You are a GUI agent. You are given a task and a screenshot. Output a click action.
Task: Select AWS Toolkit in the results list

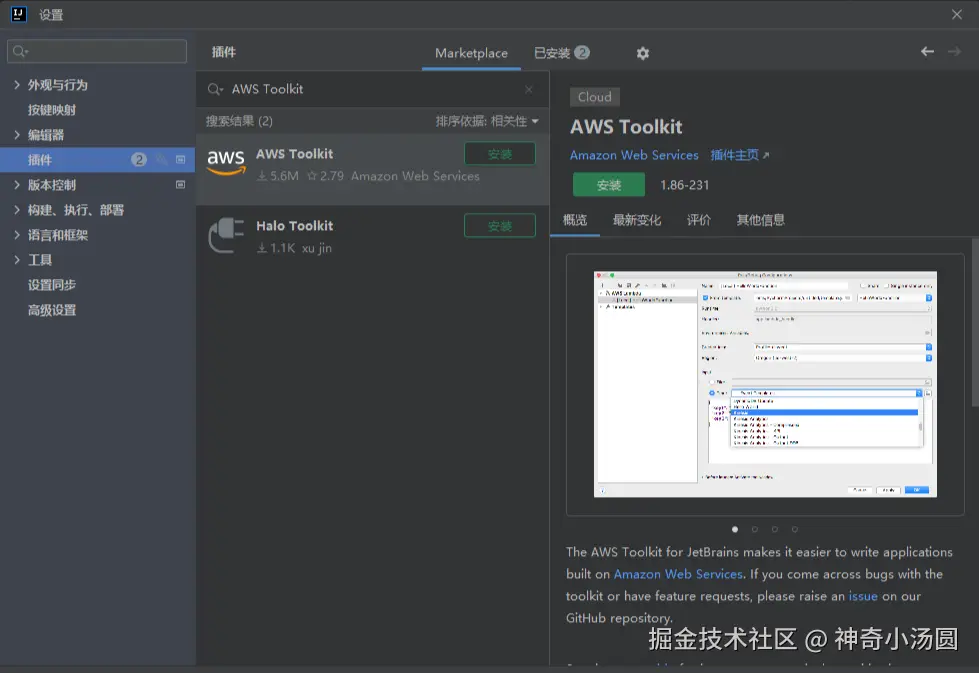[373, 169]
